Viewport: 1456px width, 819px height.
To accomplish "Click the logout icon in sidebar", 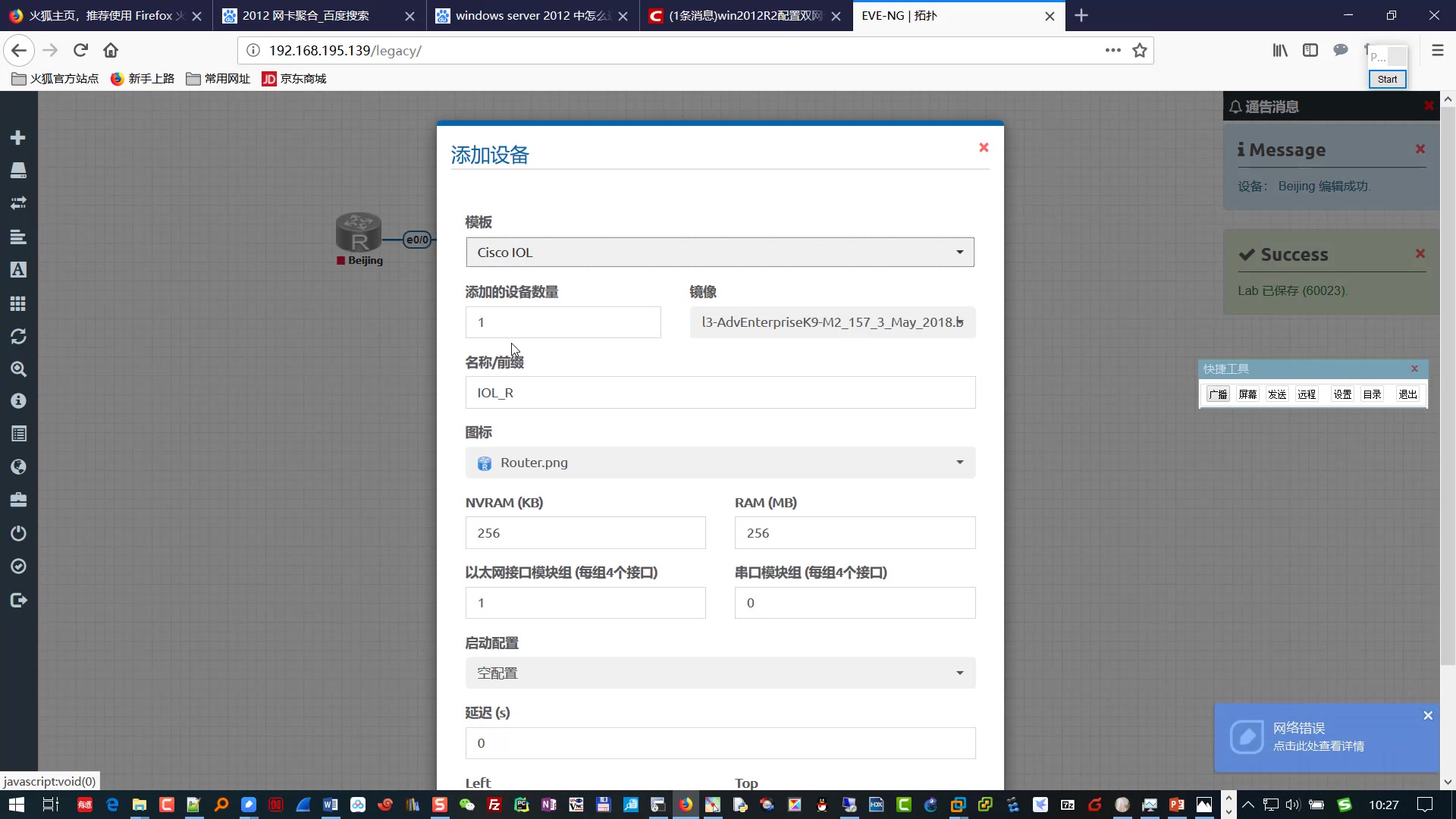I will pos(18,600).
